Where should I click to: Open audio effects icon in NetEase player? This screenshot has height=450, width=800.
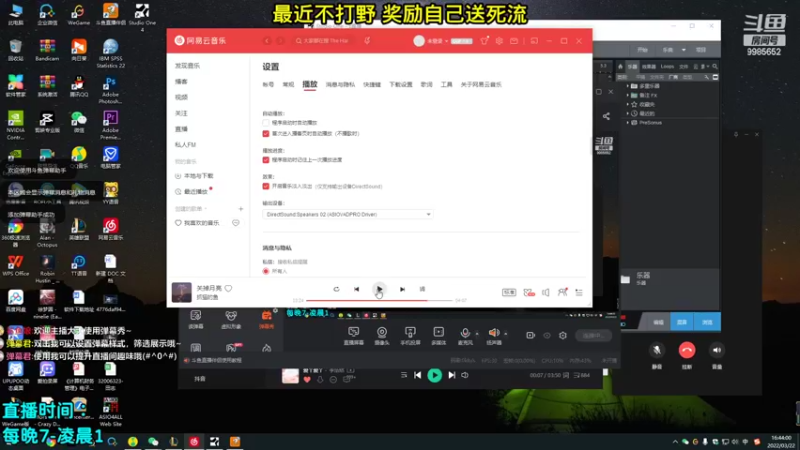pyautogui.click(x=529, y=292)
